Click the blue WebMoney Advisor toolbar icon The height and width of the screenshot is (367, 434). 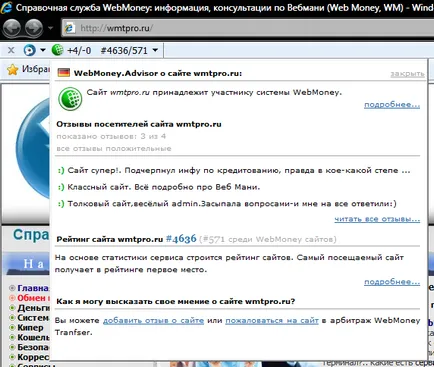coord(29,50)
